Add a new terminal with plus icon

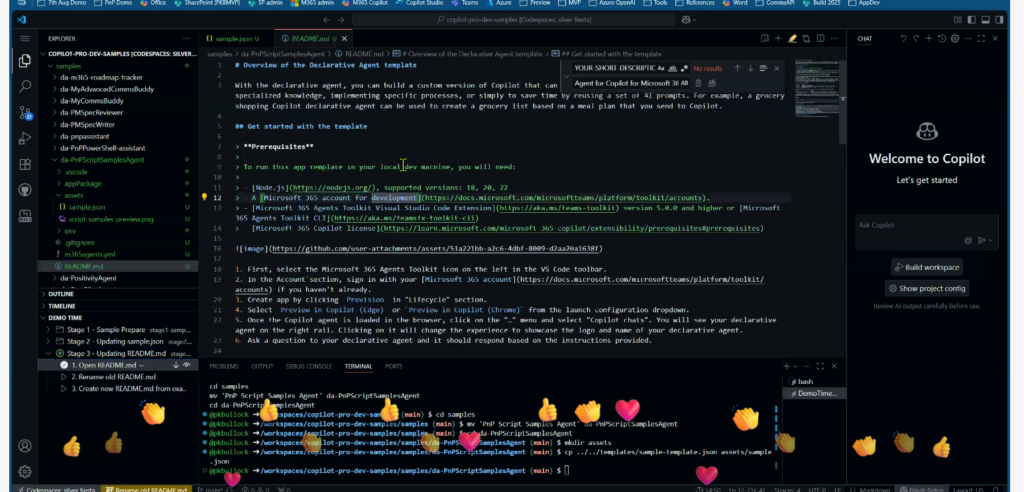click(x=787, y=367)
